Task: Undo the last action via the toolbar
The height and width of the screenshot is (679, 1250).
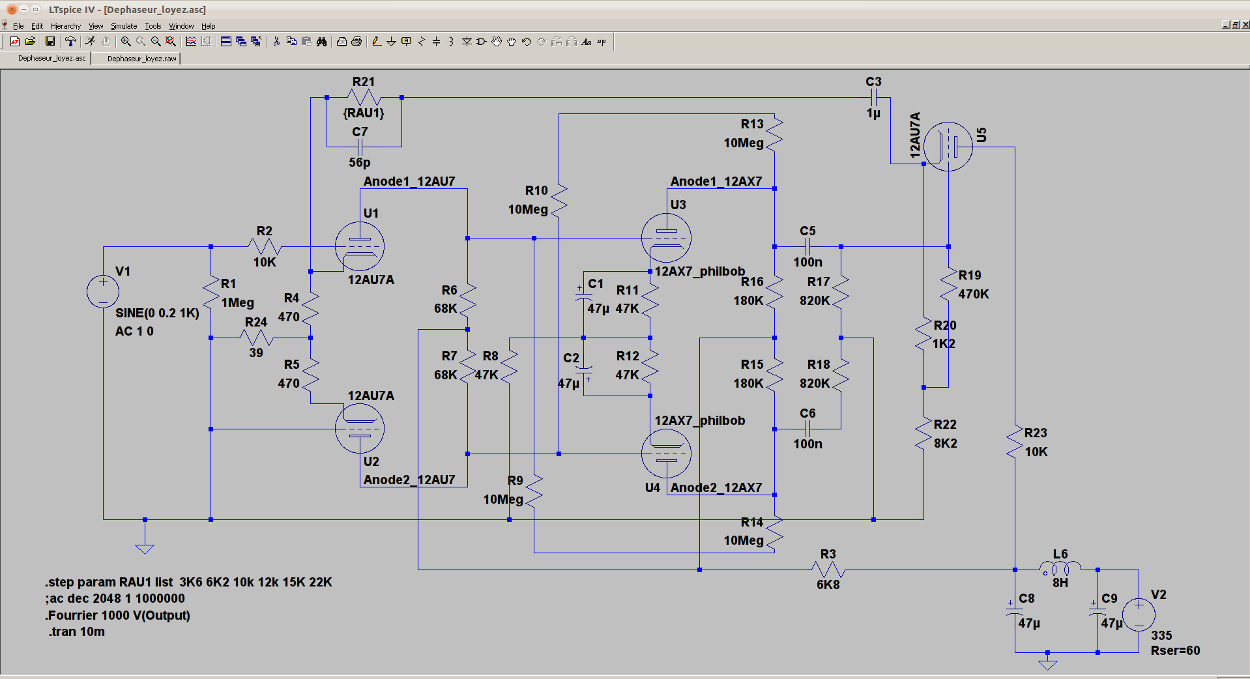Action: (526, 41)
